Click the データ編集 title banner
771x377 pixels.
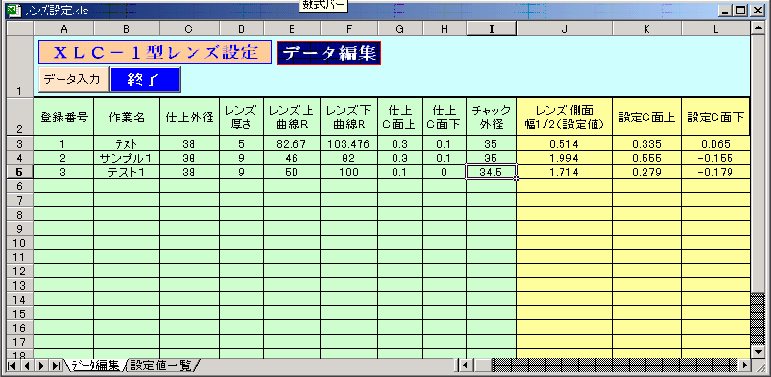(x=329, y=53)
